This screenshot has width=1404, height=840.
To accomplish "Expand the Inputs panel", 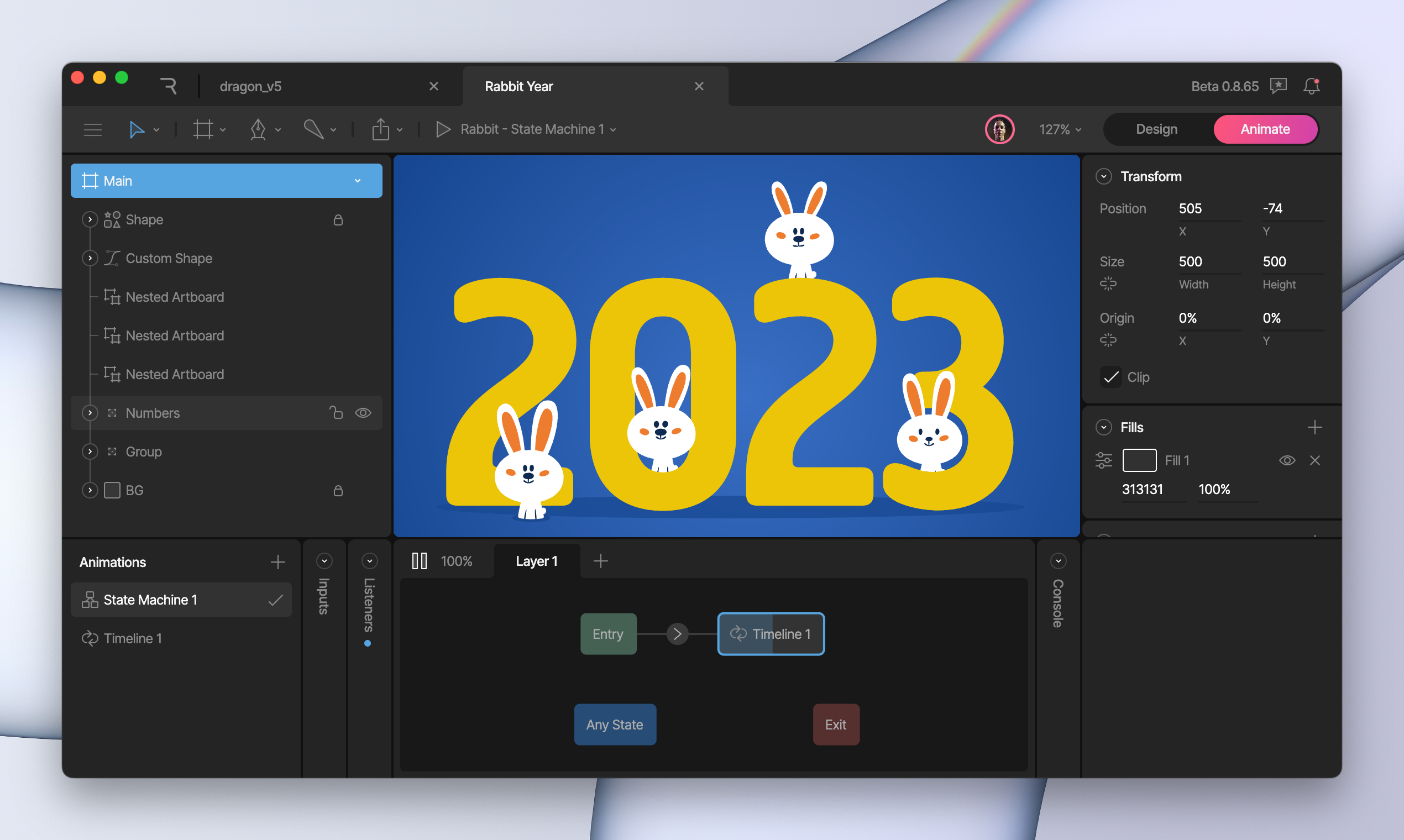I will 324,561.
